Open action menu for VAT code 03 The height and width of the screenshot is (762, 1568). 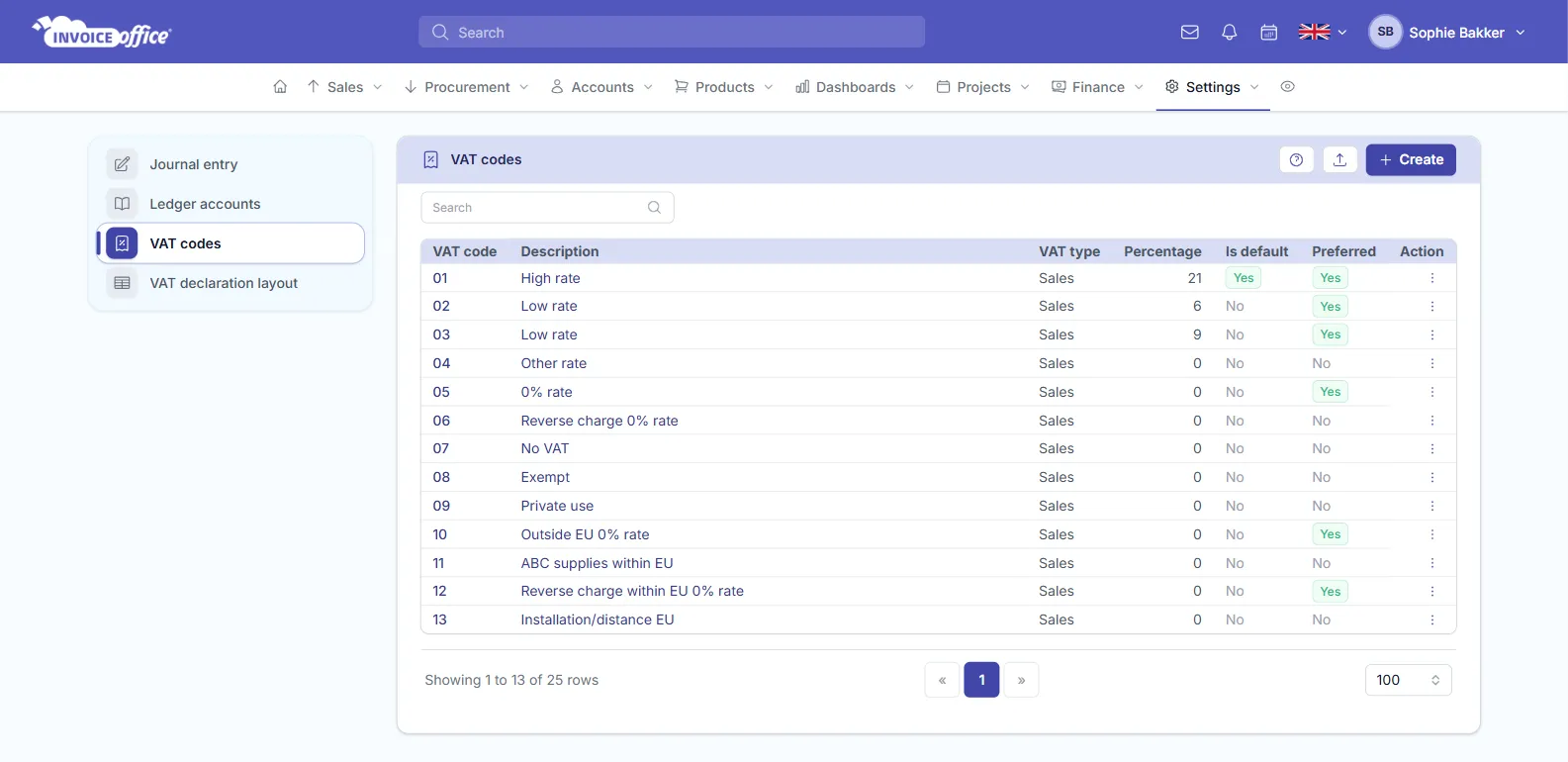coord(1431,334)
